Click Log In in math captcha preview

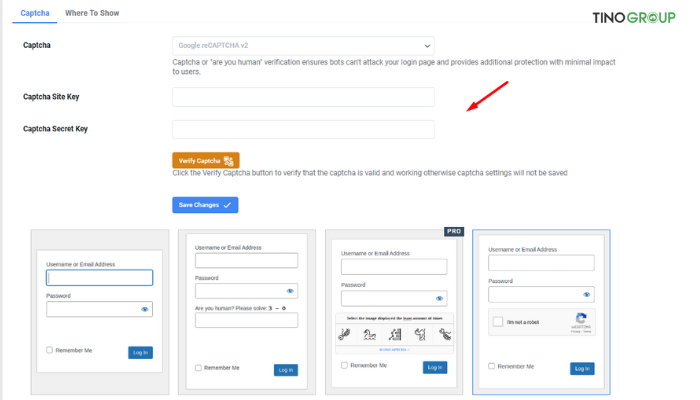286,370
